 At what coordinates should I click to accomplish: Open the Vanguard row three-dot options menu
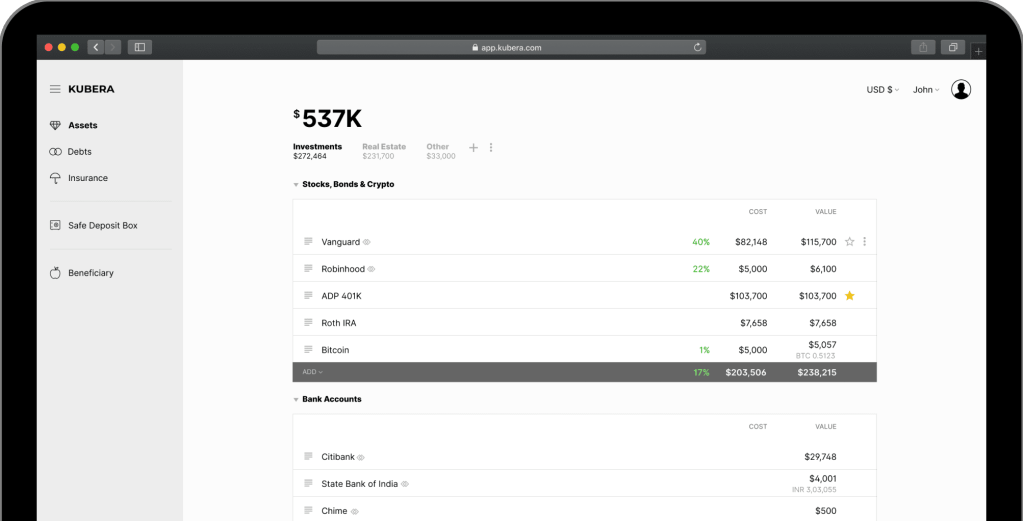coord(865,242)
